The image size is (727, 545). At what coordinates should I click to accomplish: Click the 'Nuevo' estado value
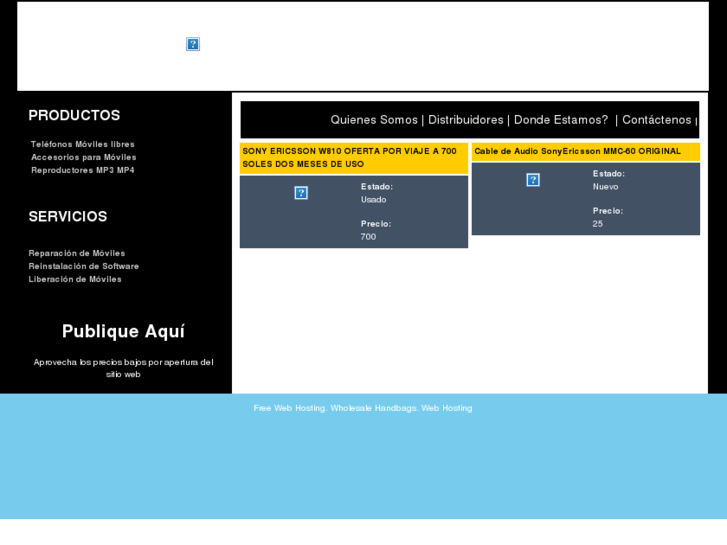[605, 187]
